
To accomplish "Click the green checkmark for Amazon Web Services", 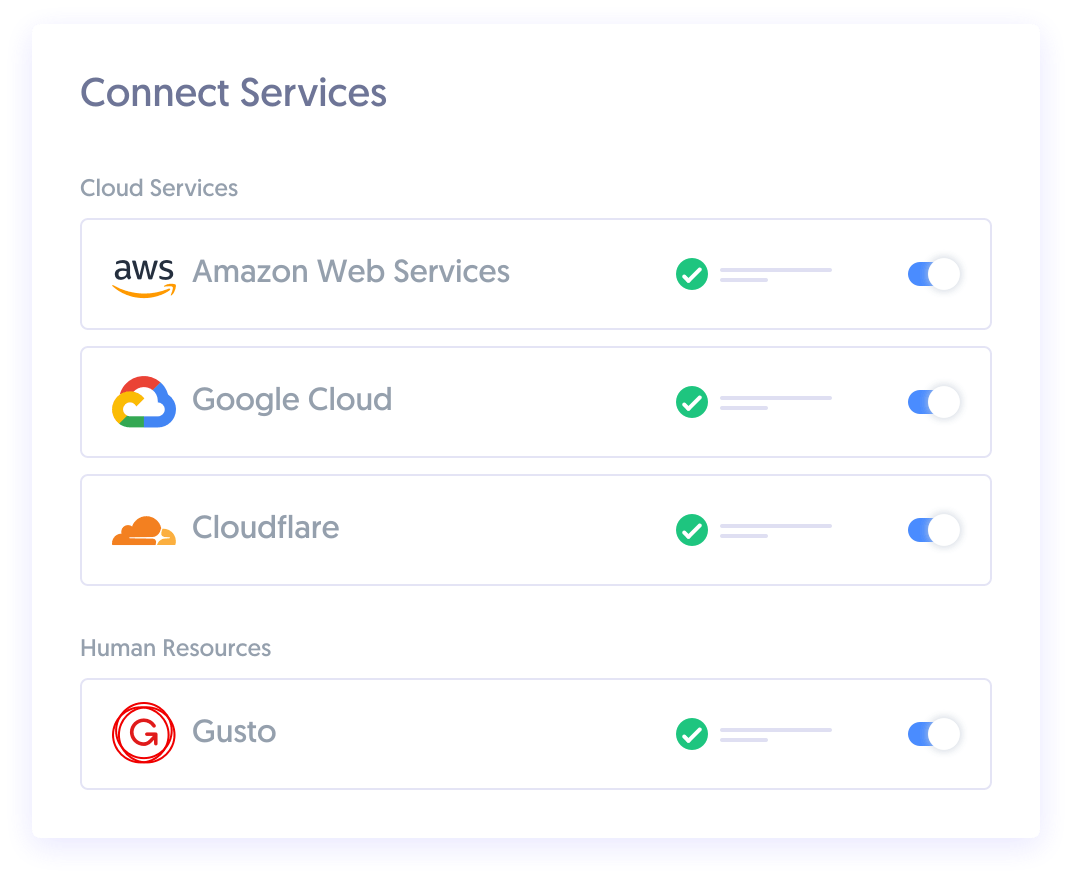I will [692, 274].
